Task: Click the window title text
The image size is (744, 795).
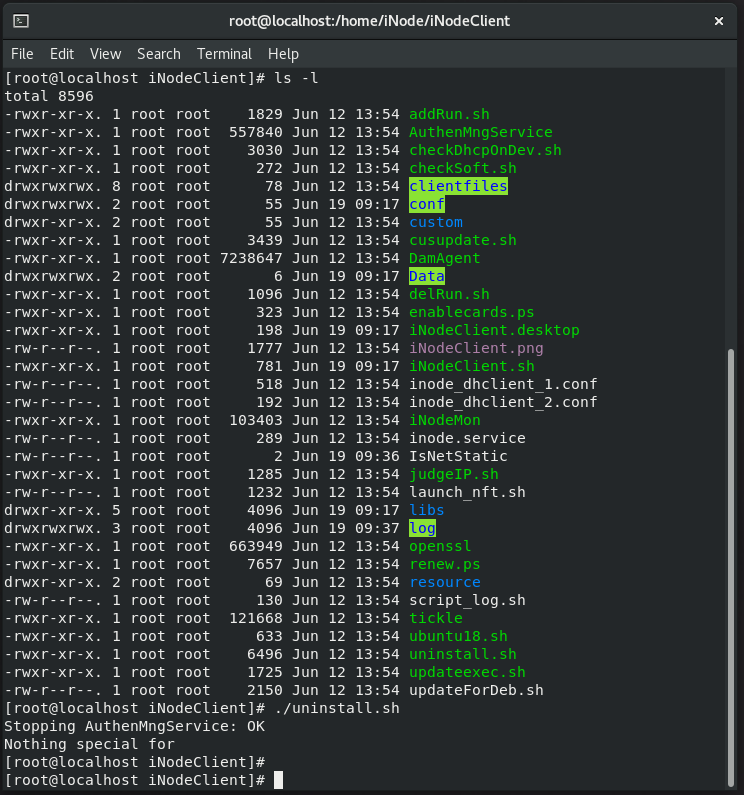Action: tap(369, 21)
